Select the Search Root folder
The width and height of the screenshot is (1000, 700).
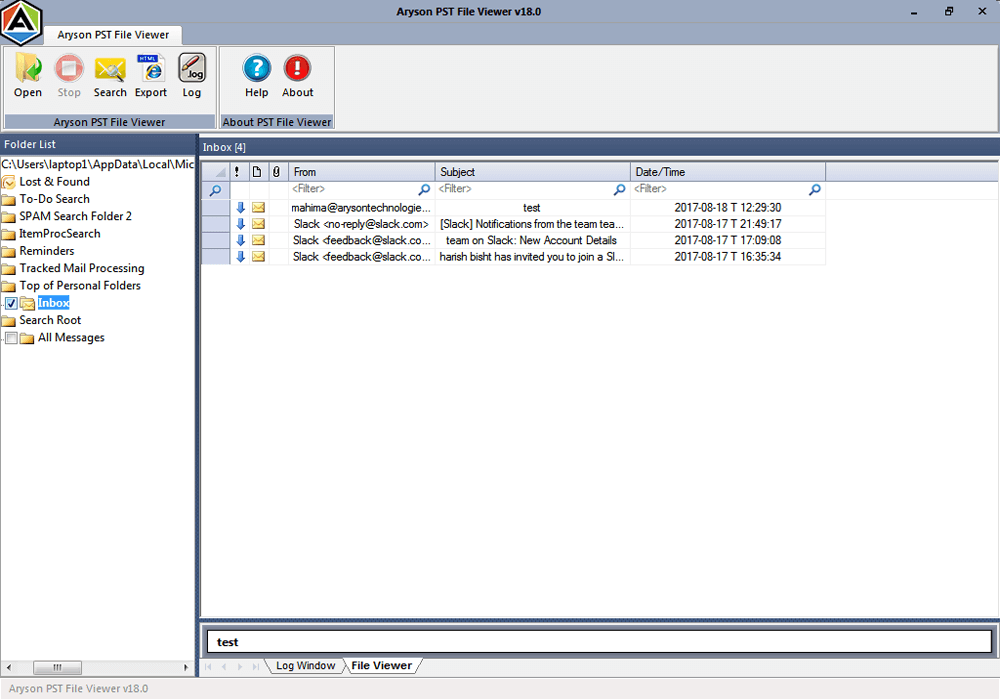point(50,320)
